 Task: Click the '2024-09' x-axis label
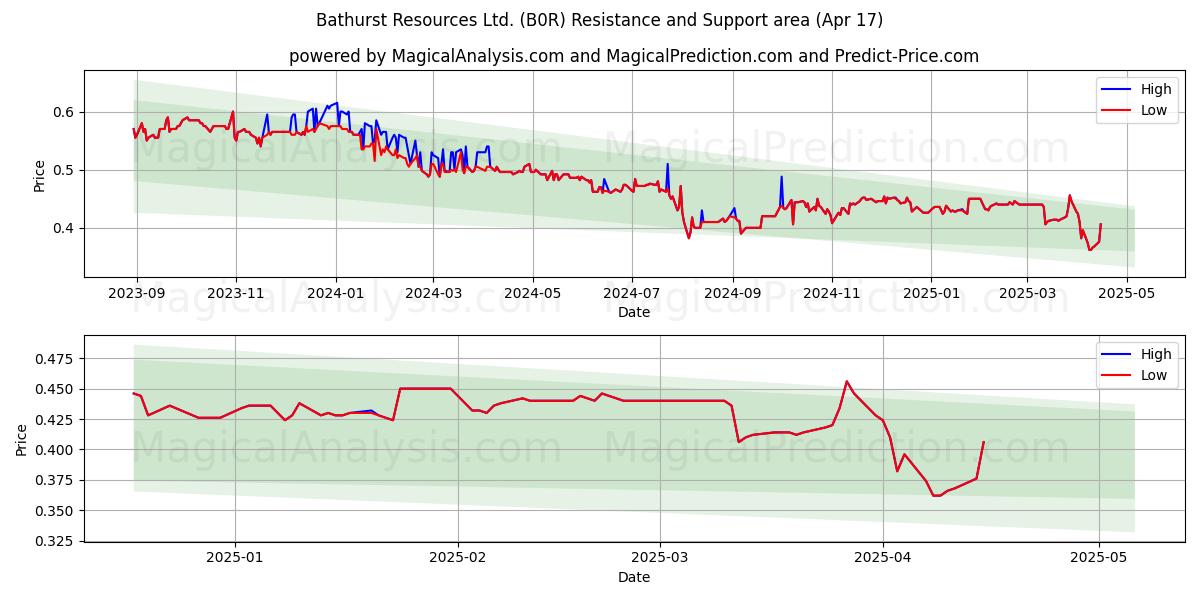pyautogui.click(x=732, y=293)
